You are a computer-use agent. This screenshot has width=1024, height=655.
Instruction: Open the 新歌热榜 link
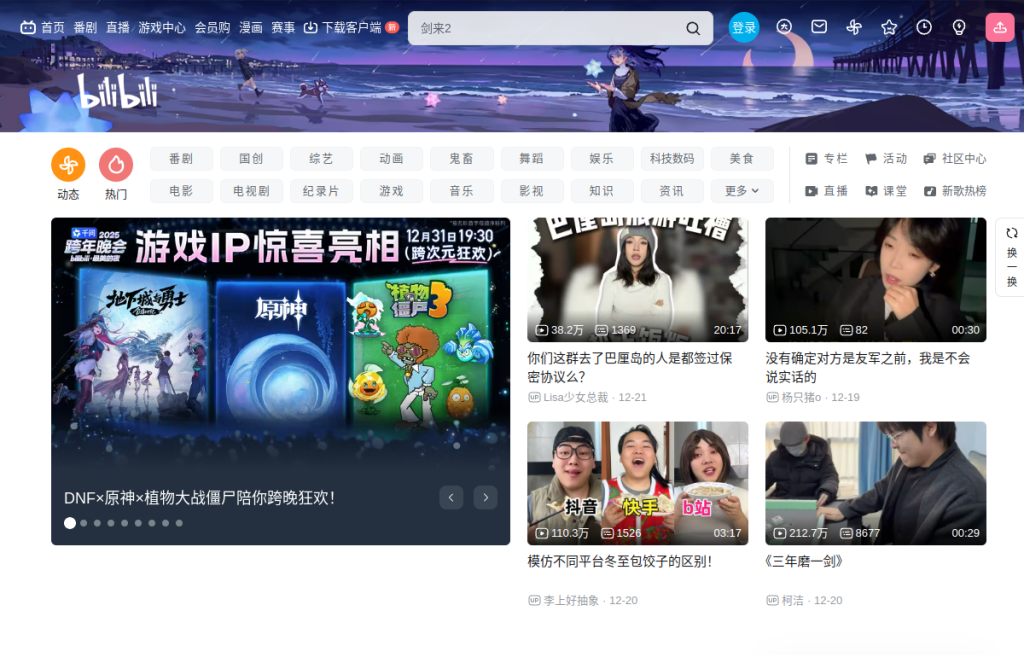click(955, 191)
